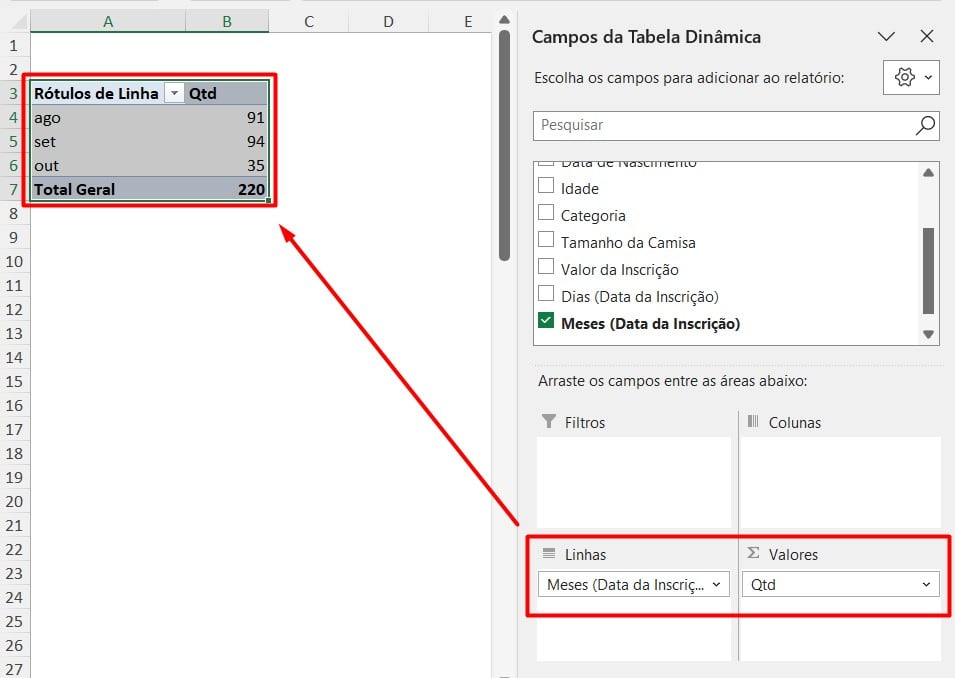Click the search magnifier icon in Pesquisar
Viewport: 955px width, 678px height.
pos(925,126)
